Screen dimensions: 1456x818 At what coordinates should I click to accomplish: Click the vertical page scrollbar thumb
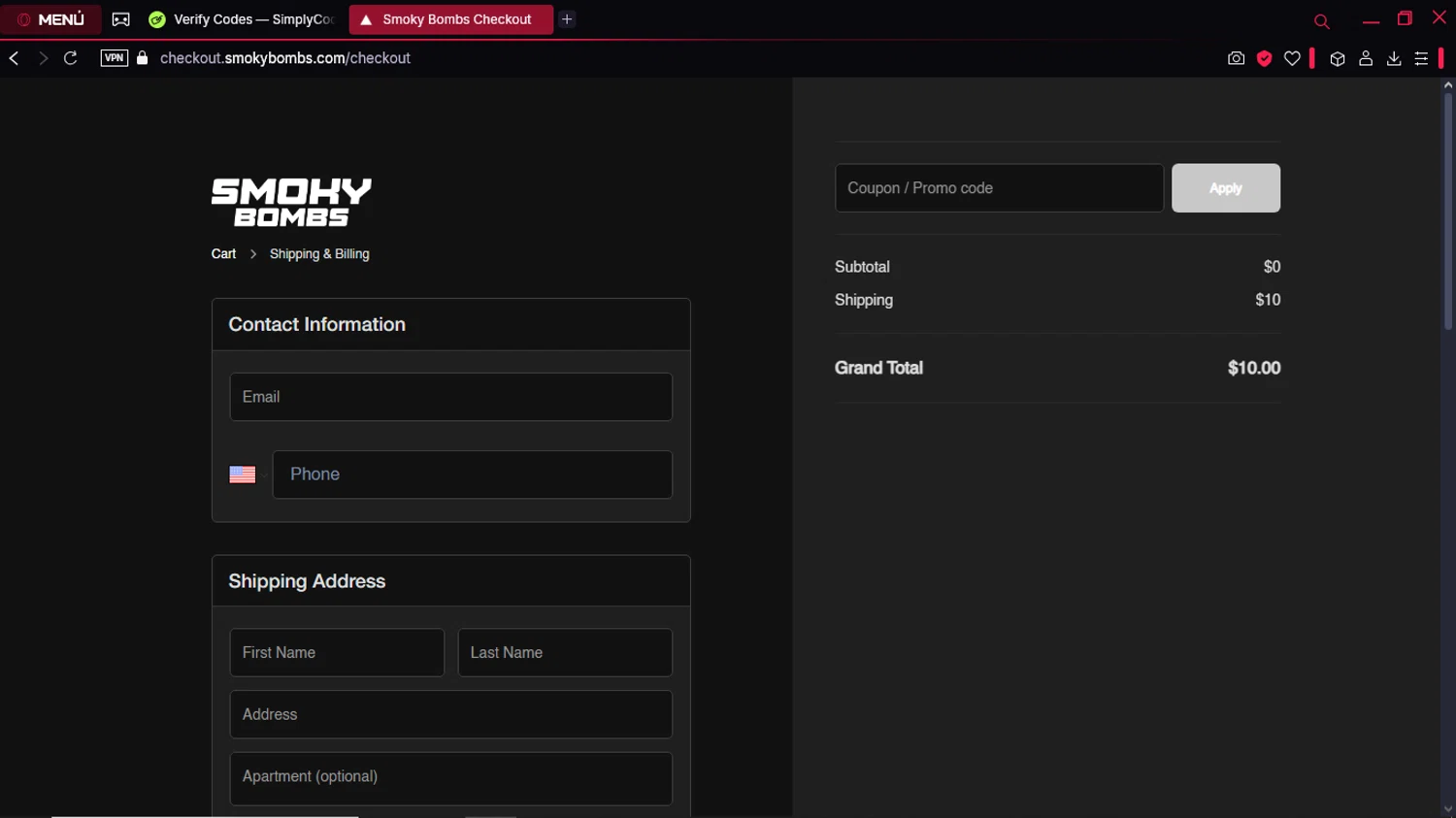coord(1448,212)
